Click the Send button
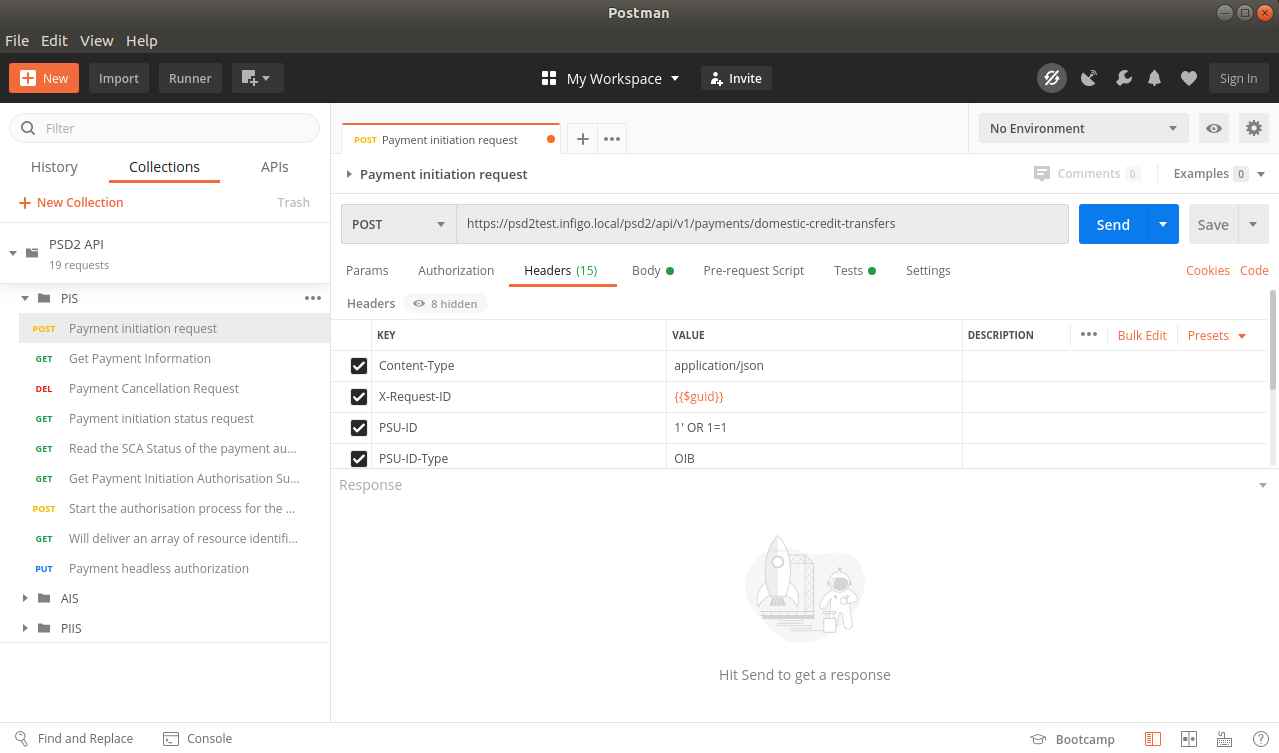Viewport: 1279px width, 753px height. (x=1113, y=224)
